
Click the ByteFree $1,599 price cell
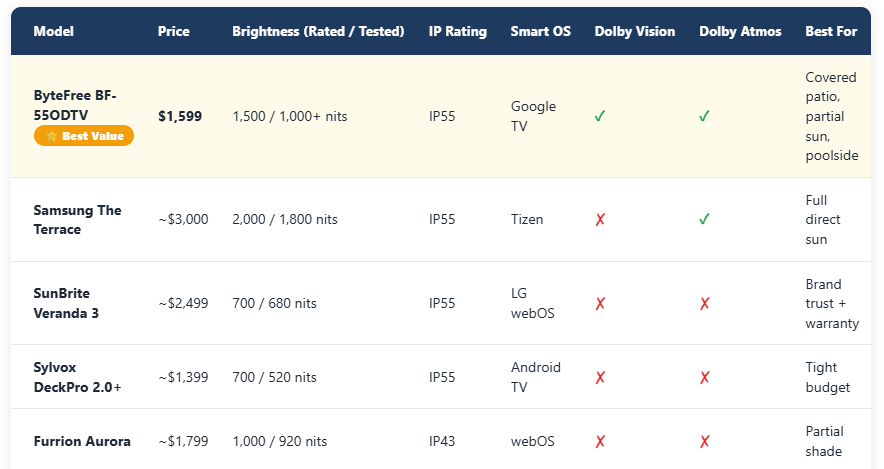180,116
